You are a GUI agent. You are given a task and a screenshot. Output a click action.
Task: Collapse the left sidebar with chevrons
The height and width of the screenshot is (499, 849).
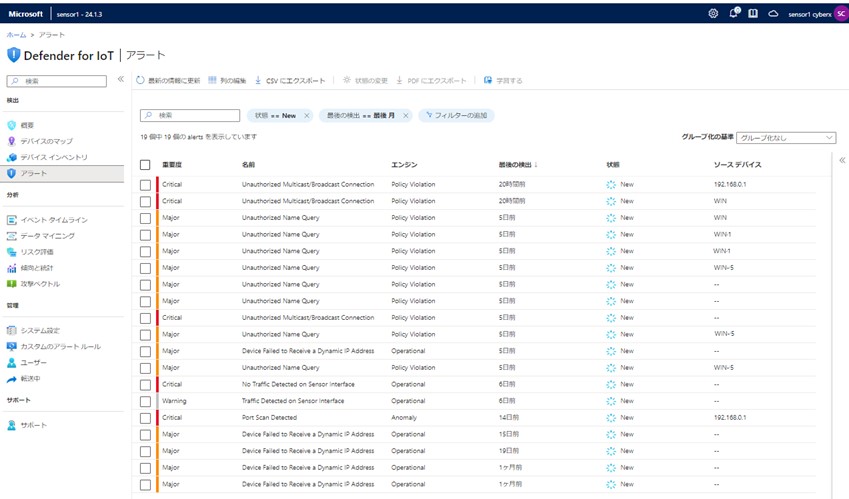point(121,79)
